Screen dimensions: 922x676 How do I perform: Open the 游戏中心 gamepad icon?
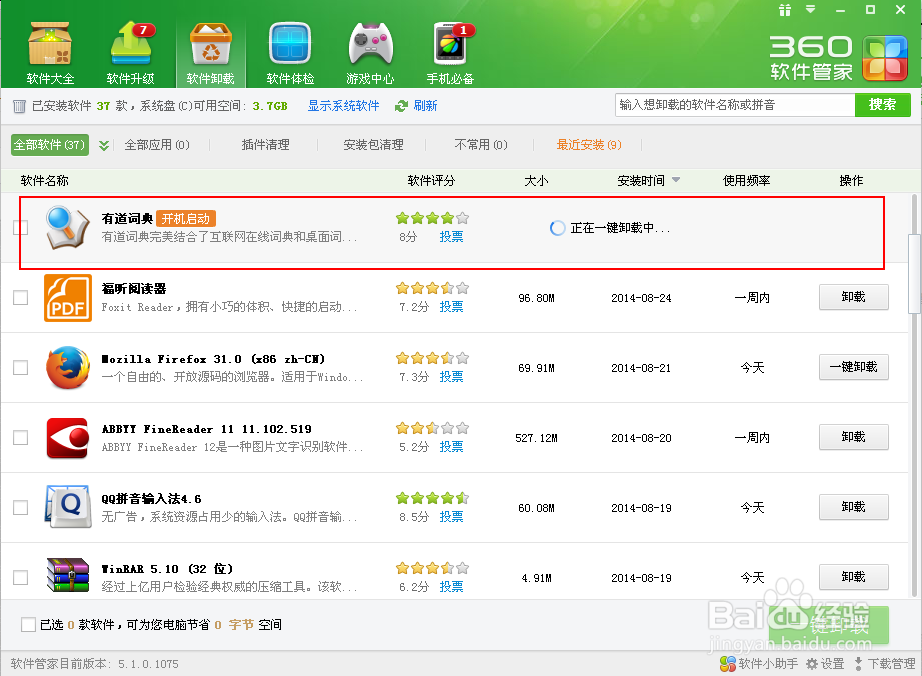coord(370,45)
